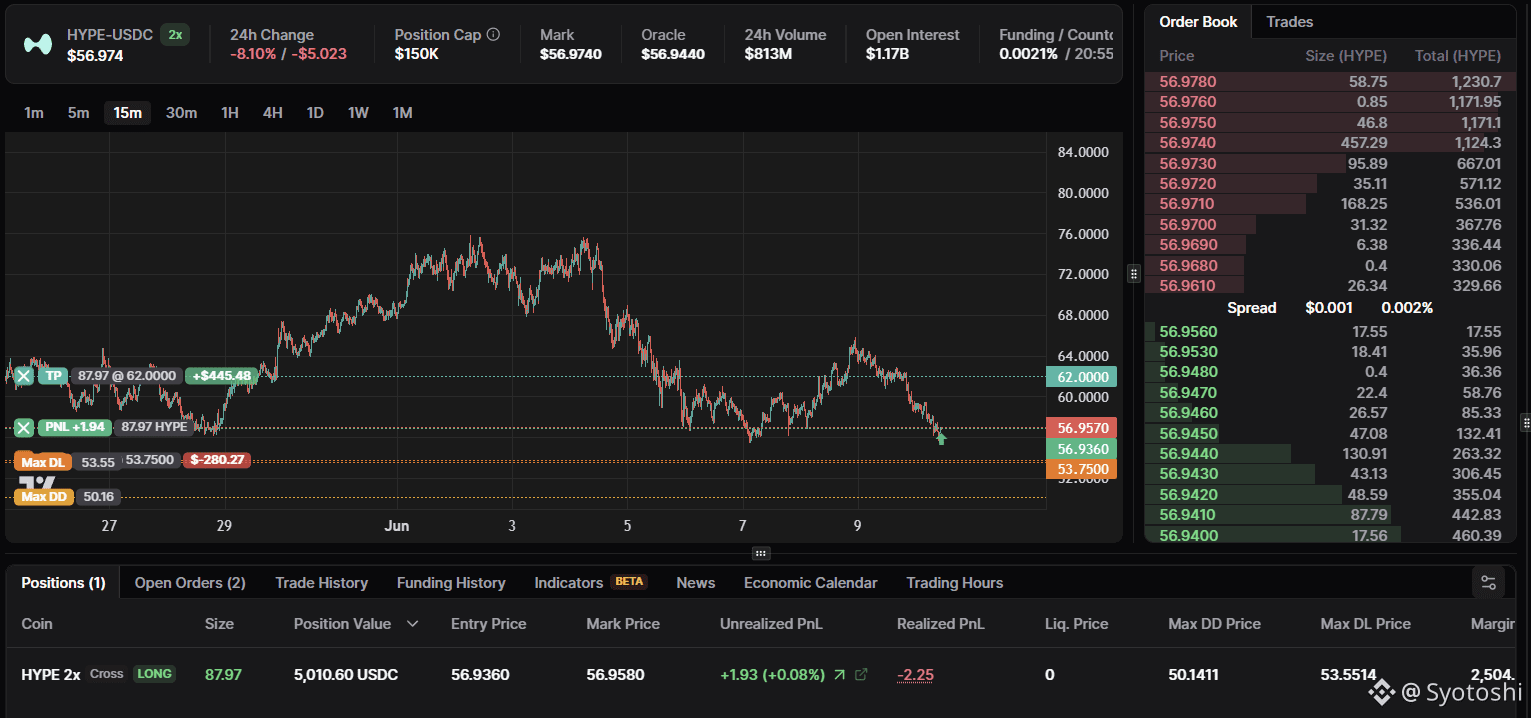The width and height of the screenshot is (1531, 718).
Task: Open the HYPE-USDC pair selector
Action: [110, 34]
